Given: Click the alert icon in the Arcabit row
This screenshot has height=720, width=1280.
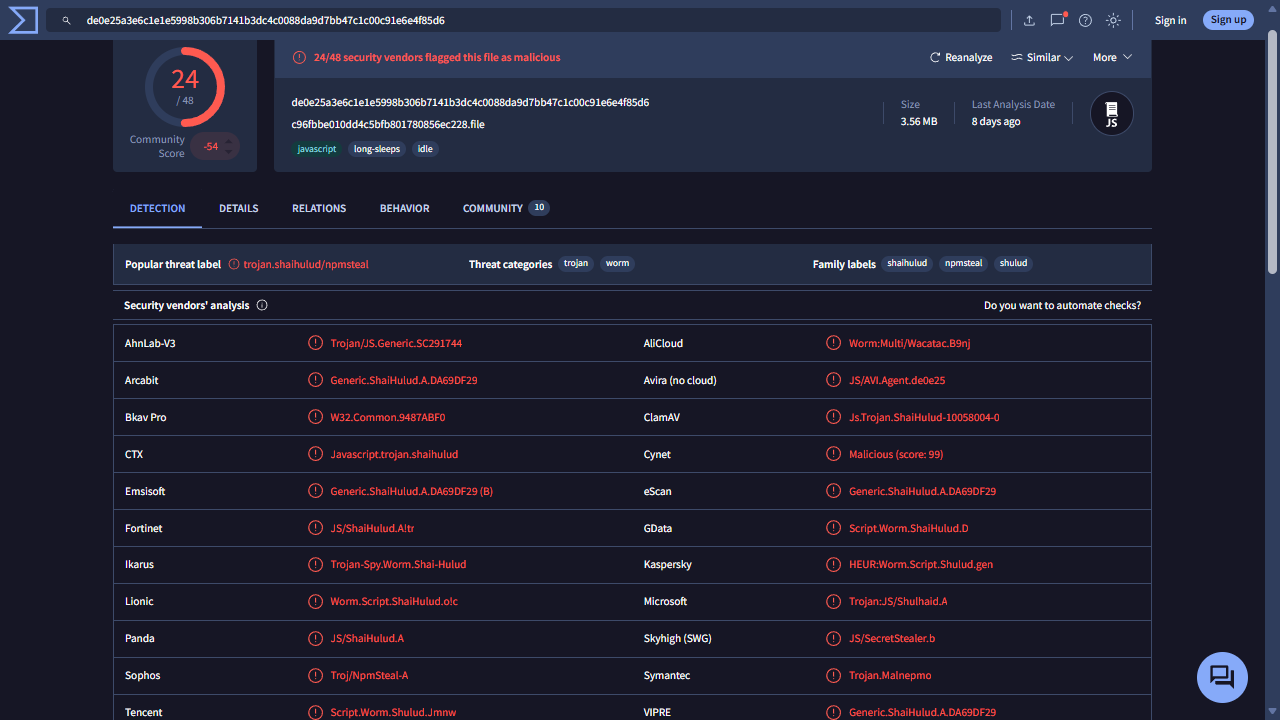Looking at the screenshot, I should pyautogui.click(x=315, y=380).
